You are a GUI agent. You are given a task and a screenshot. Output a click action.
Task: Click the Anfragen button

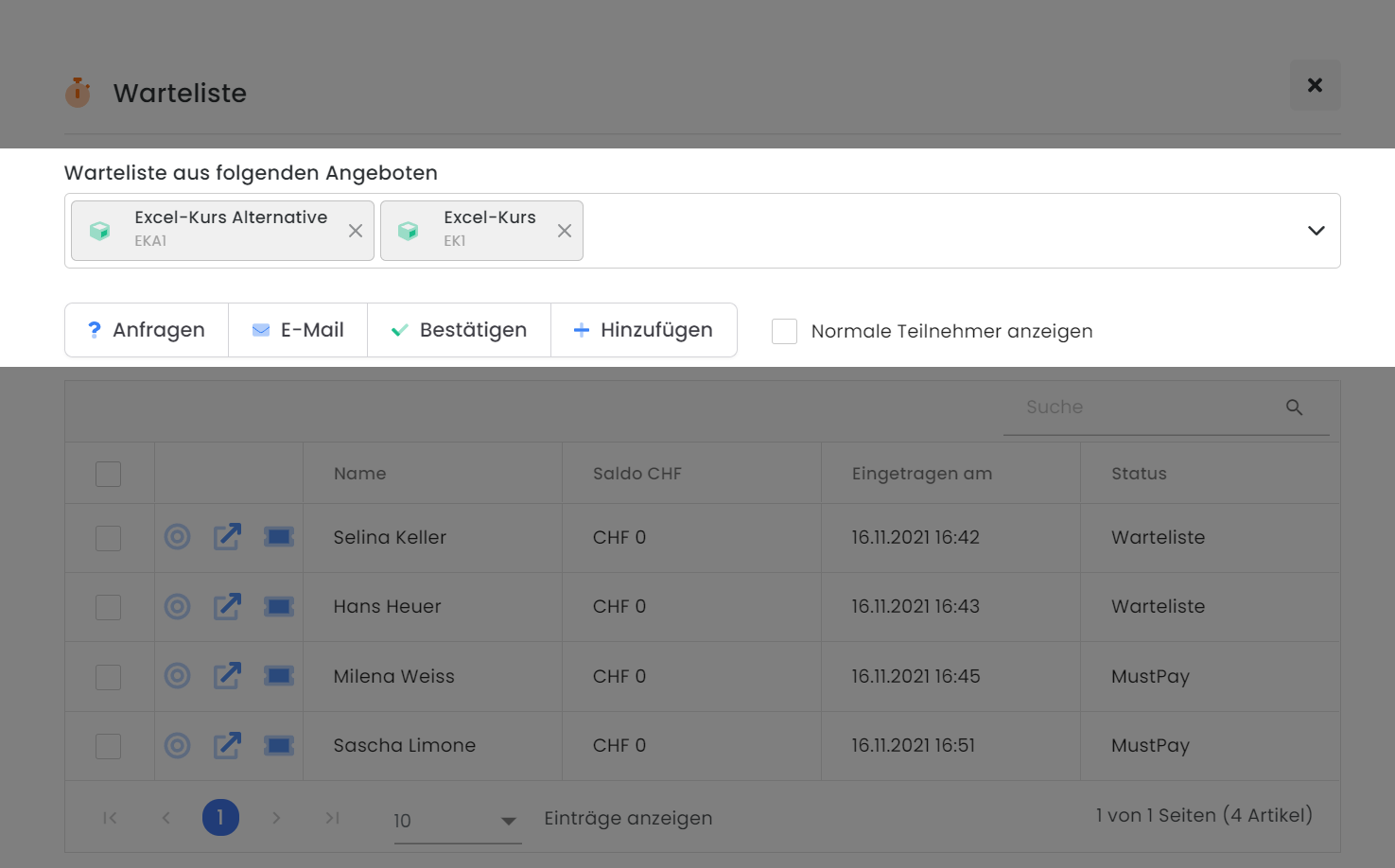click(x=146, y=329)
